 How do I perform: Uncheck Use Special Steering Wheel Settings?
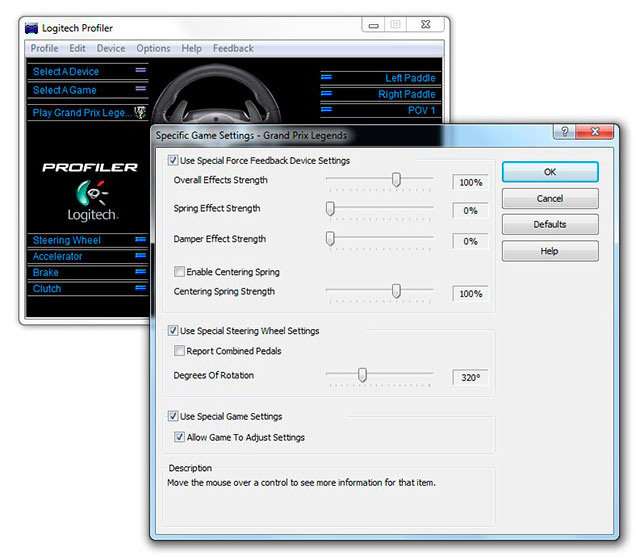point(173,331)
